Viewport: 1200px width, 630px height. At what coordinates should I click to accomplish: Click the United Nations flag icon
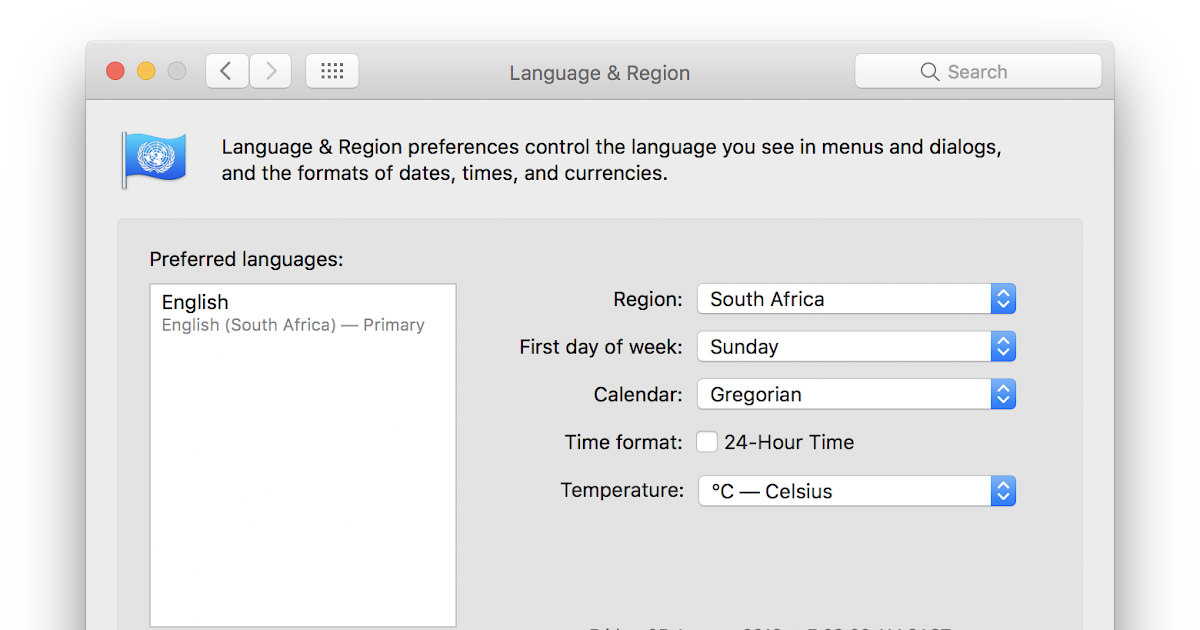point(154,159)
